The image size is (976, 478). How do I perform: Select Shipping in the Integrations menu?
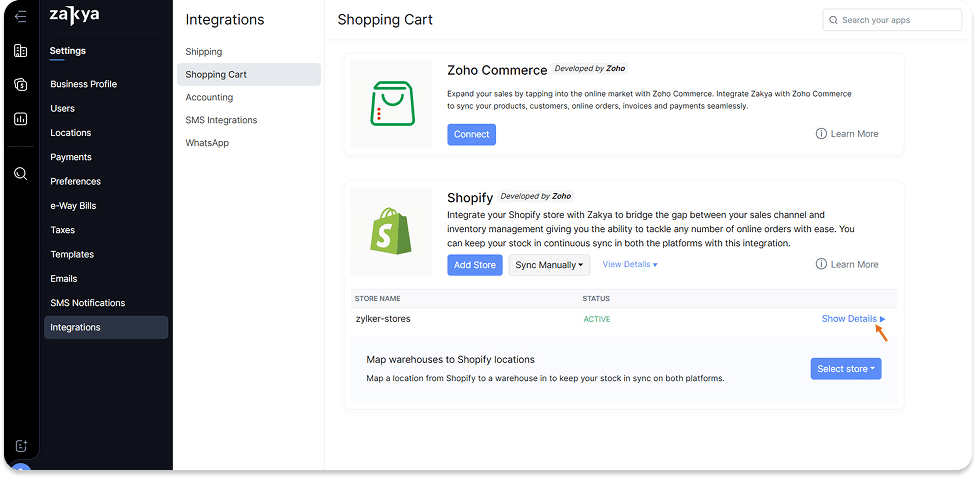(x=204, y=51)
